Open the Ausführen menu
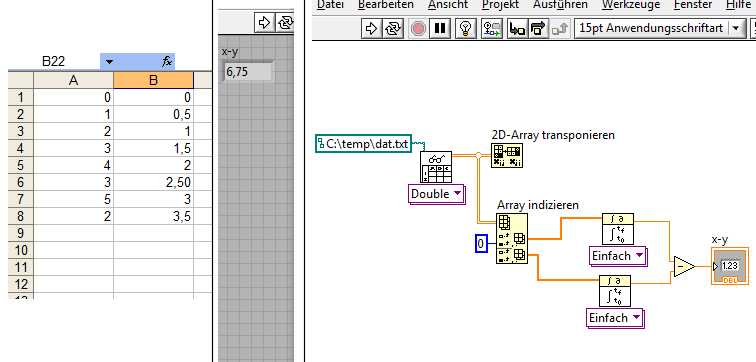The height and width of the screenshot is (362, 756). (560, 4)
